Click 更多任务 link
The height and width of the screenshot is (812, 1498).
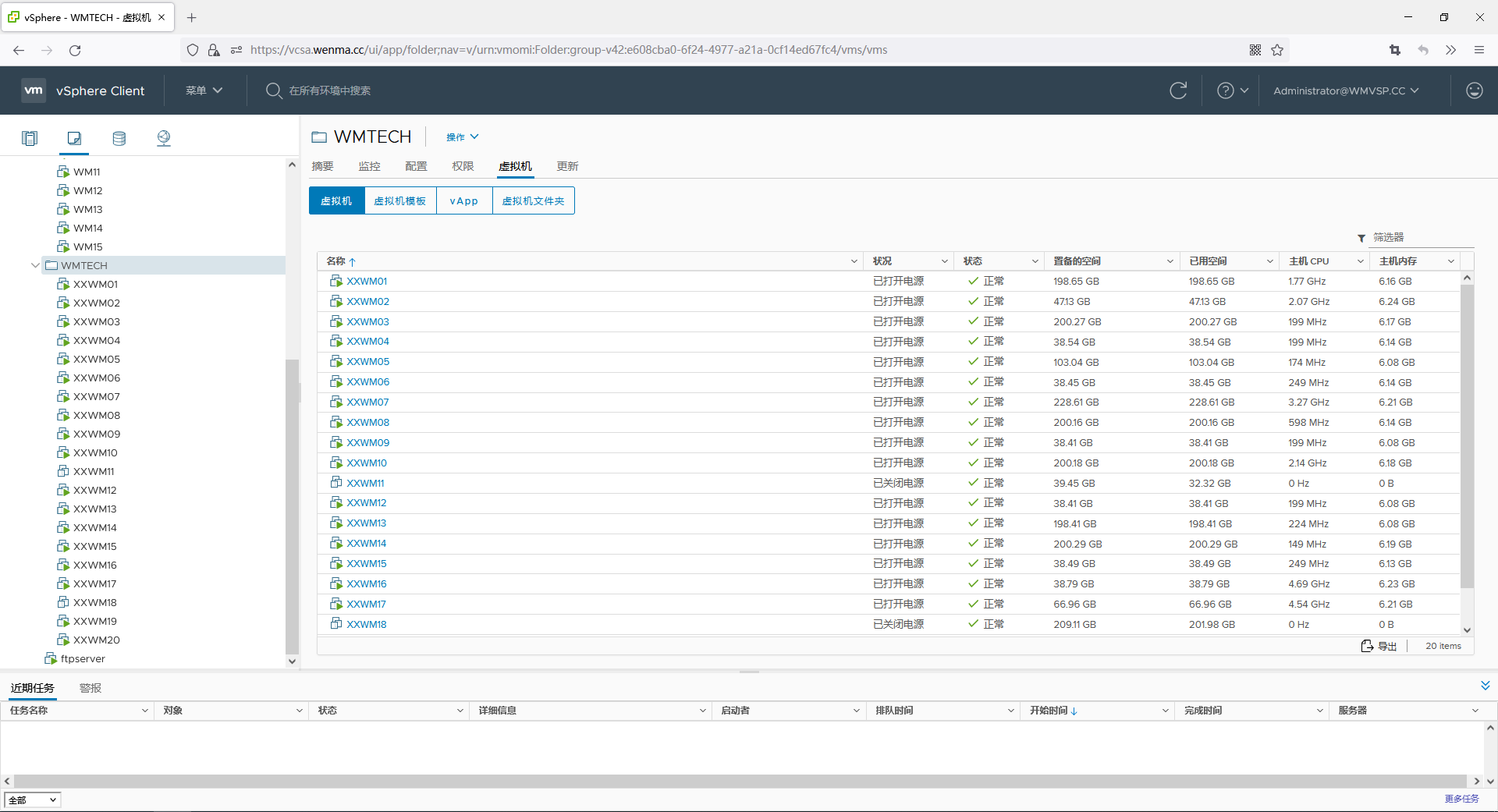(1461, 799)
